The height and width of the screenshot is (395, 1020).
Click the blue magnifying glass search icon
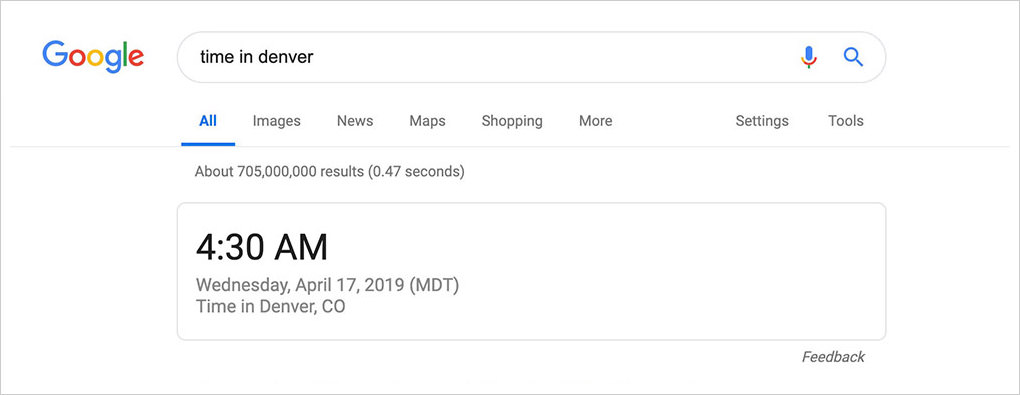tap(853, 57)
